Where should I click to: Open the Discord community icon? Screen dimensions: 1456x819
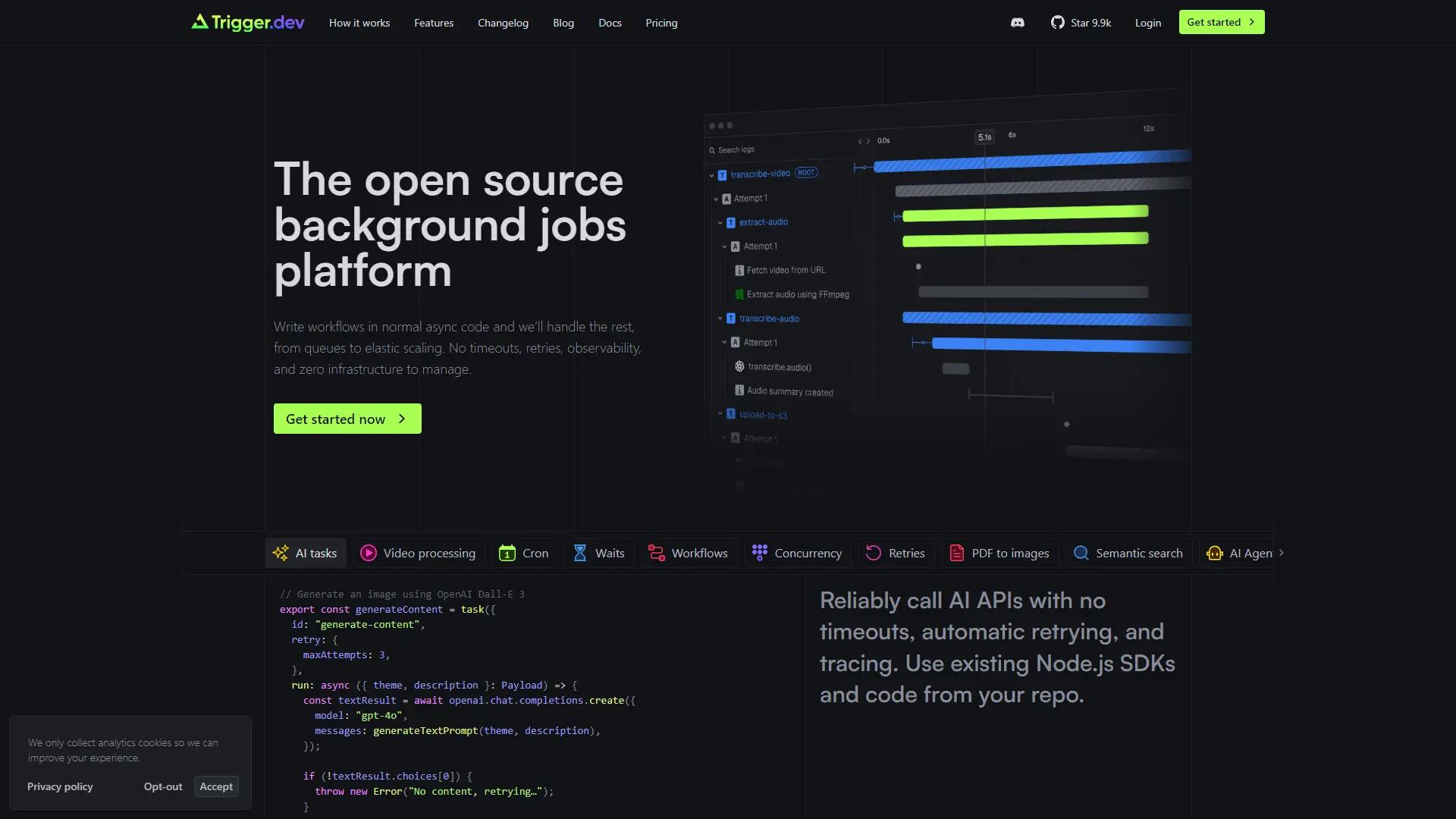point(1017,23)
